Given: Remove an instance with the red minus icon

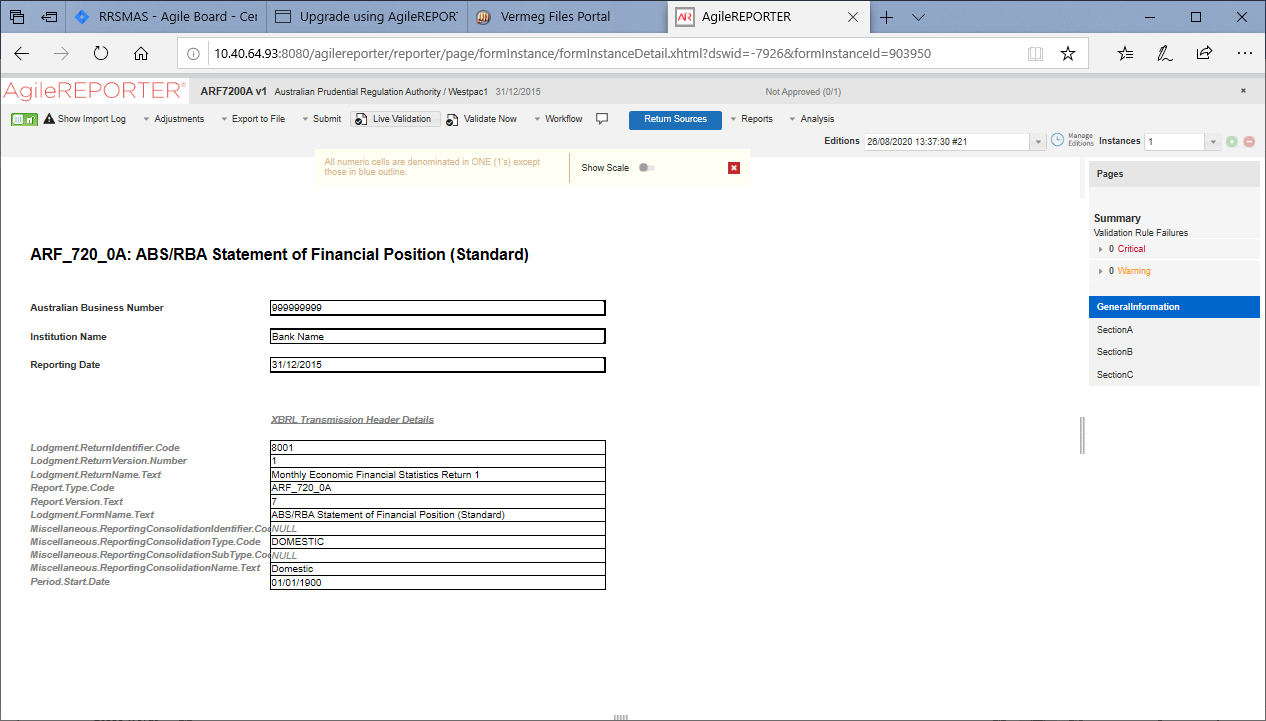Looking at the screenshot, I should tap(1247, 142).
